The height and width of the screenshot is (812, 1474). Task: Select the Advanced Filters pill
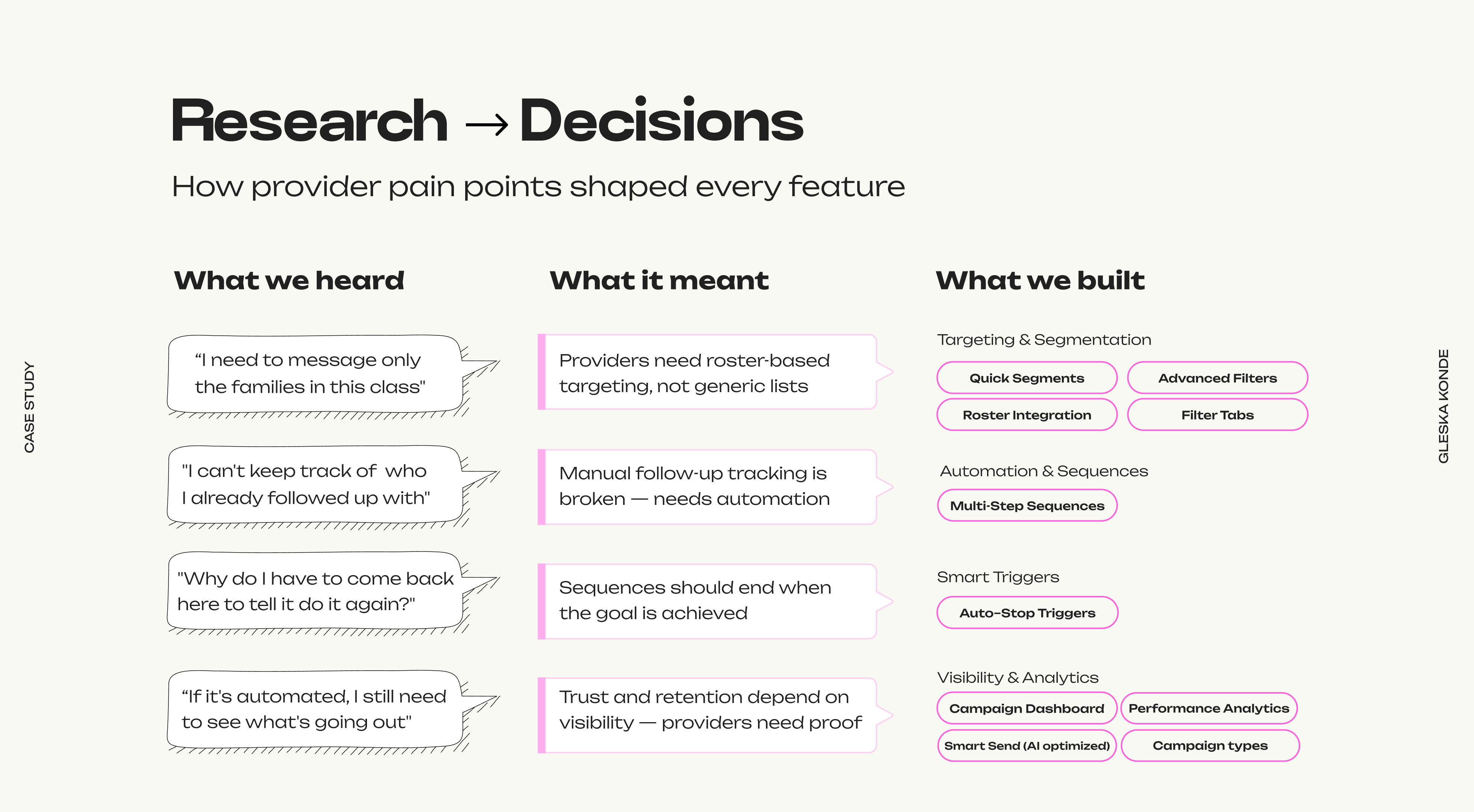(x=1217, y=378)
